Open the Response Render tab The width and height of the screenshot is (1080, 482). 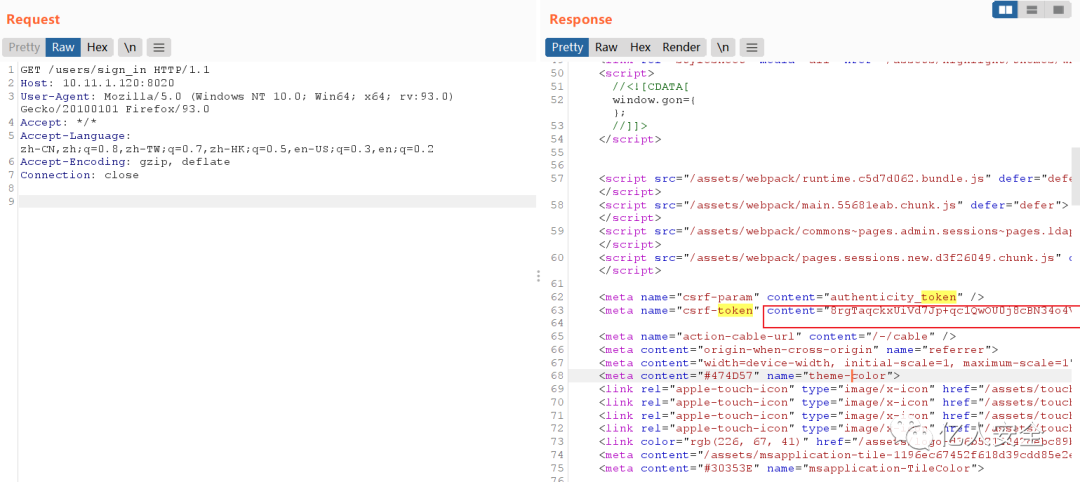pos(681,48)
